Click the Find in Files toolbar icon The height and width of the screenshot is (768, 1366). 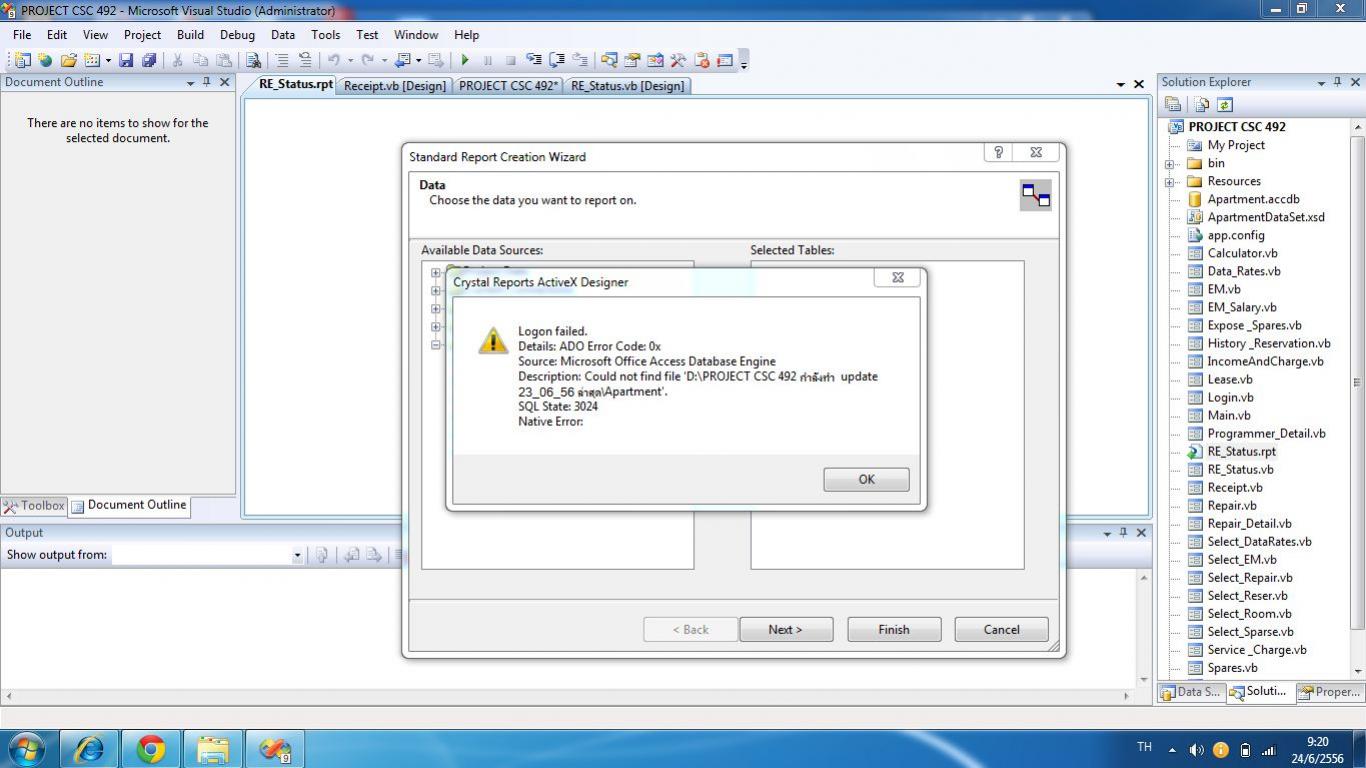(253, 60)
